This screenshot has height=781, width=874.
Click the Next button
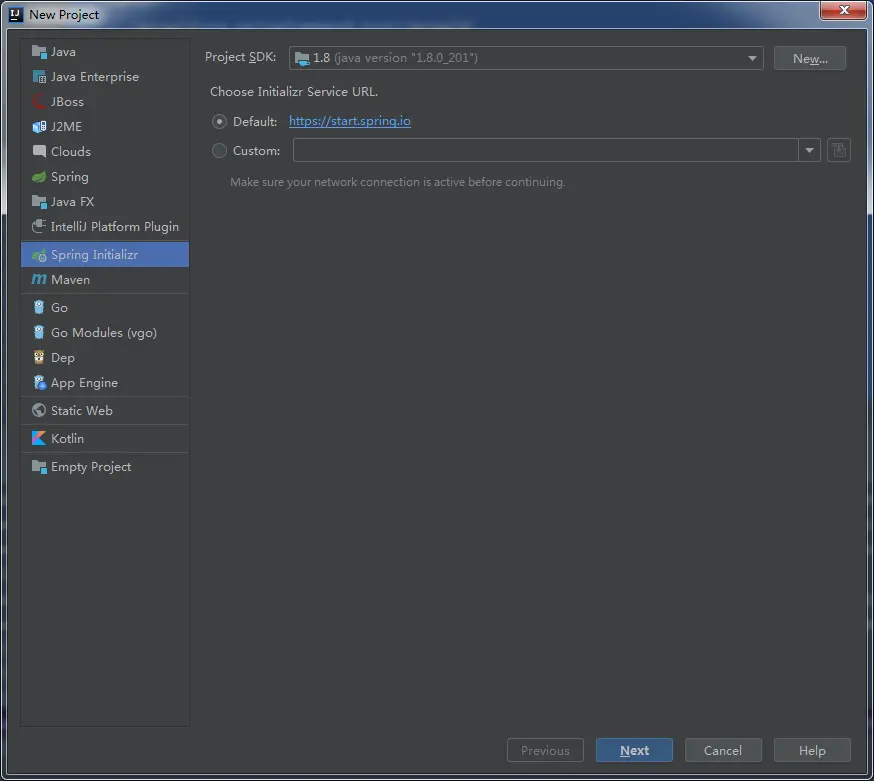[x=634, y=750]
